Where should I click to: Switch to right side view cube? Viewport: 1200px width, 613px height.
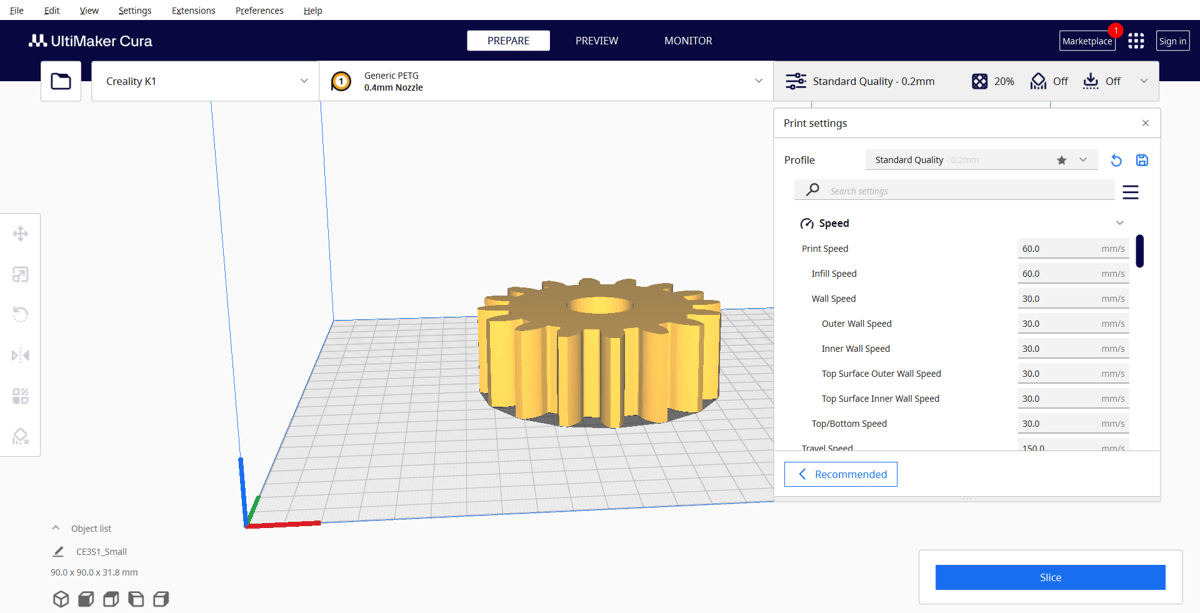tap(161, 599)
